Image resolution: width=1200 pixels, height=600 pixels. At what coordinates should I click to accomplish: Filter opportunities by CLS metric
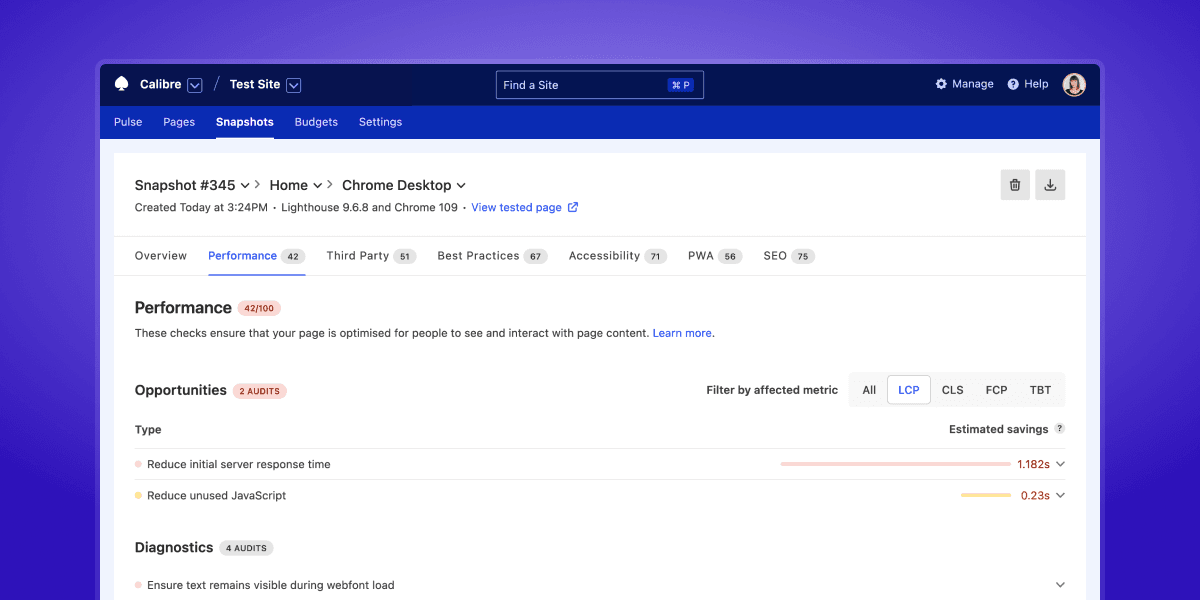tap(952, 390)
